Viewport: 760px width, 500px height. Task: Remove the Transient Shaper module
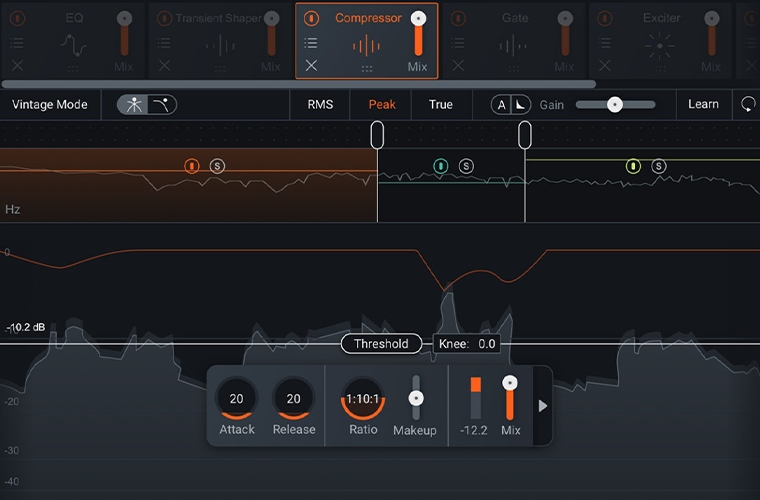164,65
